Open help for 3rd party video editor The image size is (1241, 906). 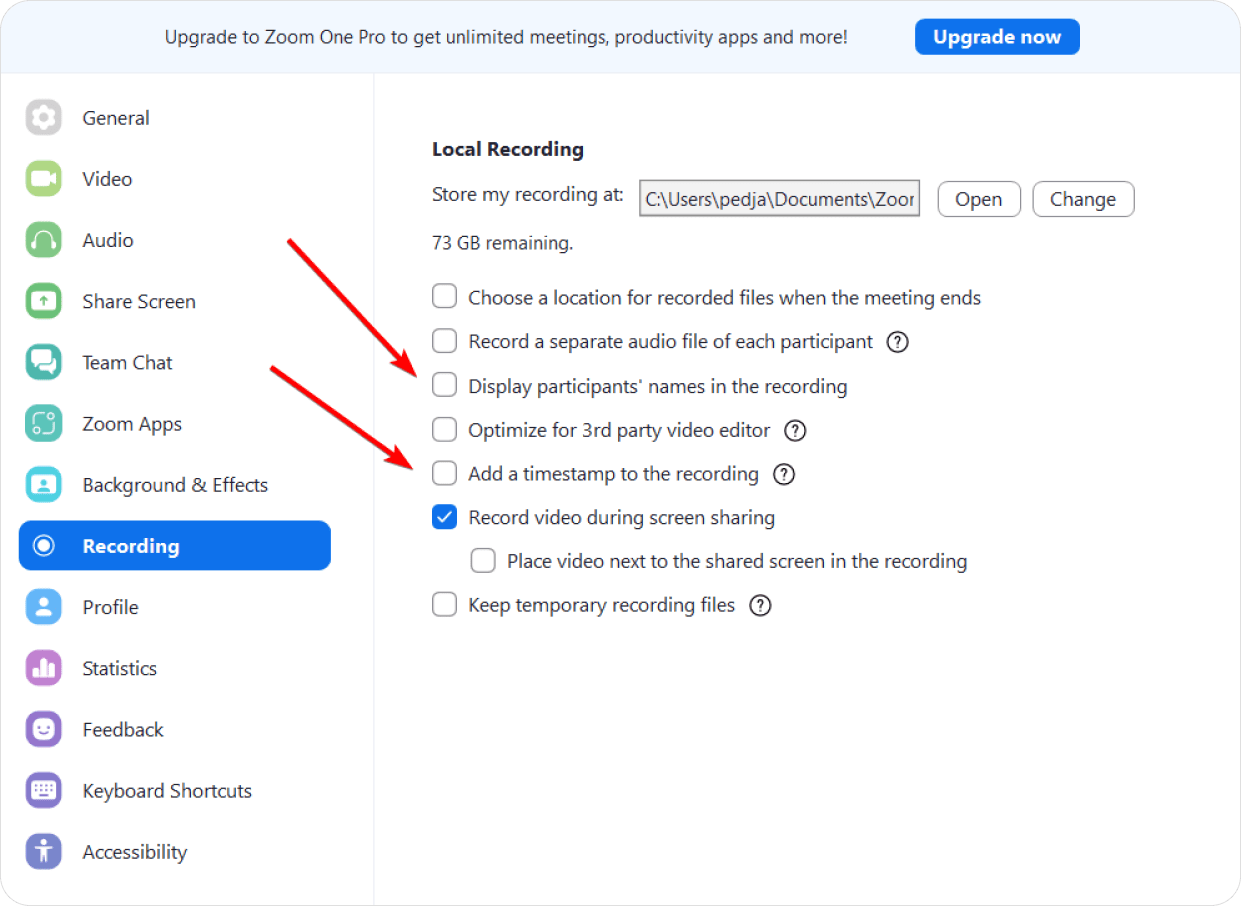(795, 431)
